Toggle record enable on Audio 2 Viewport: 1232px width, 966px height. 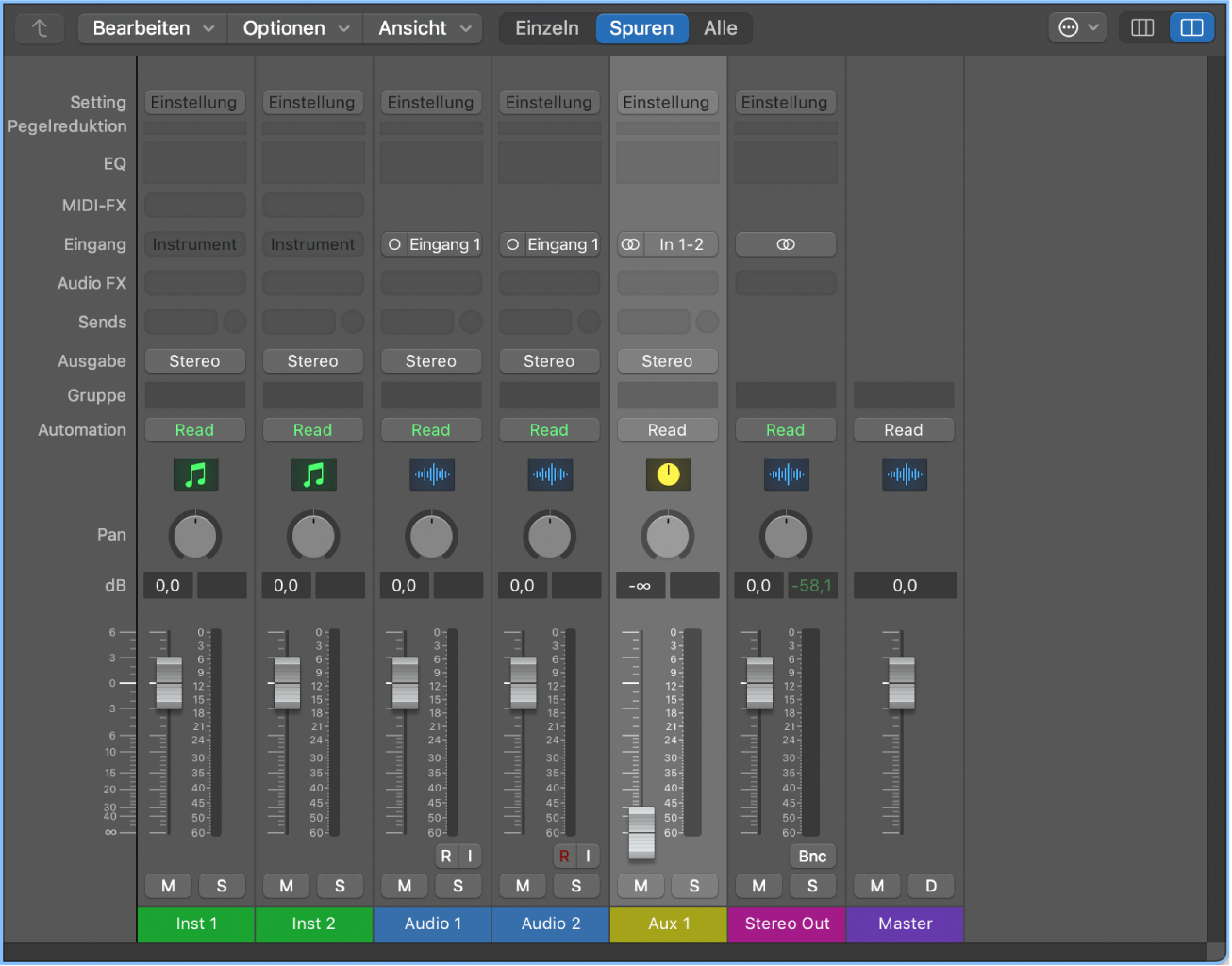pyautogui.click(x=564, y=856)
